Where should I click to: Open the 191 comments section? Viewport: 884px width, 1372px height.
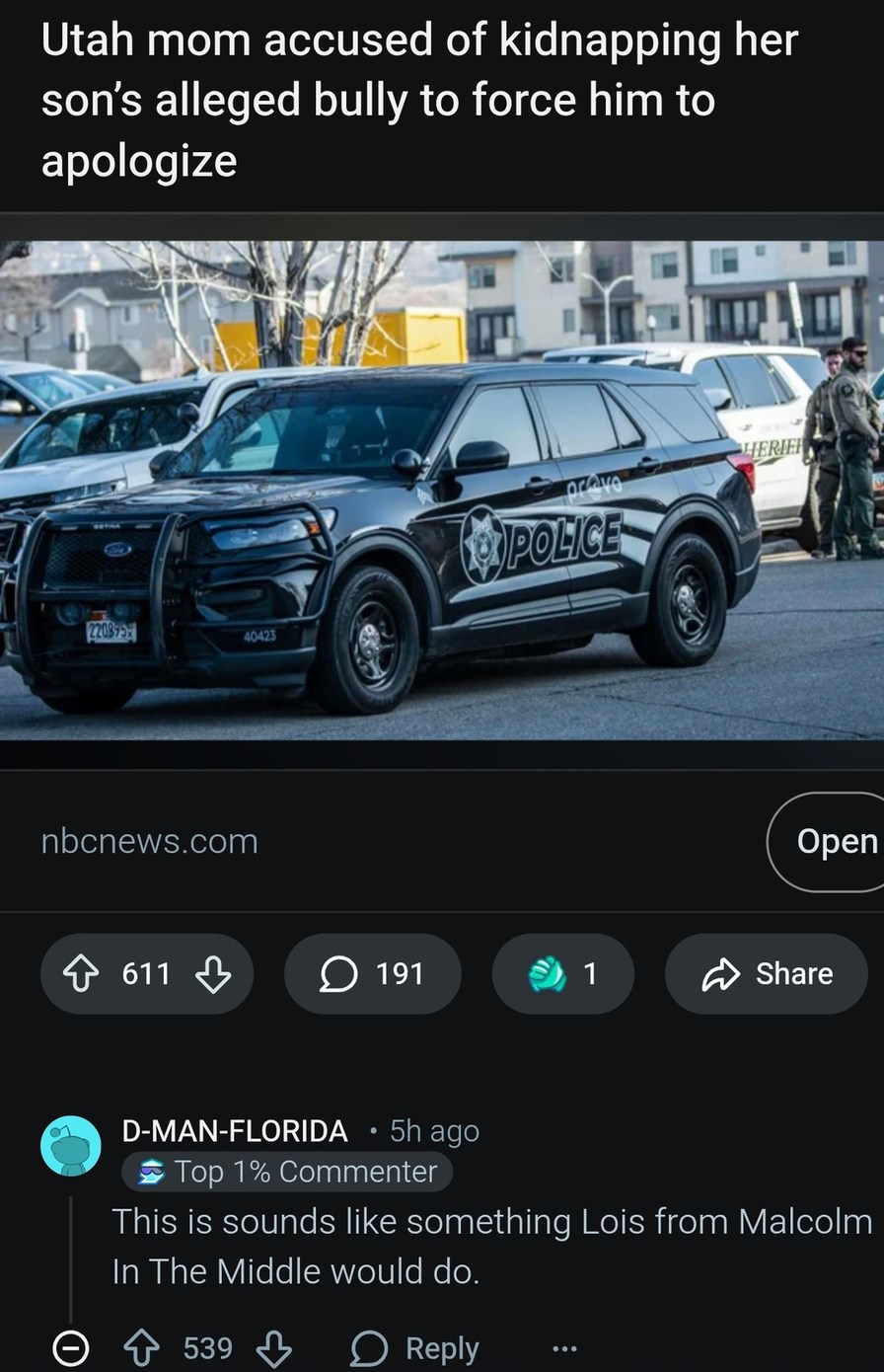coord(373,974)
